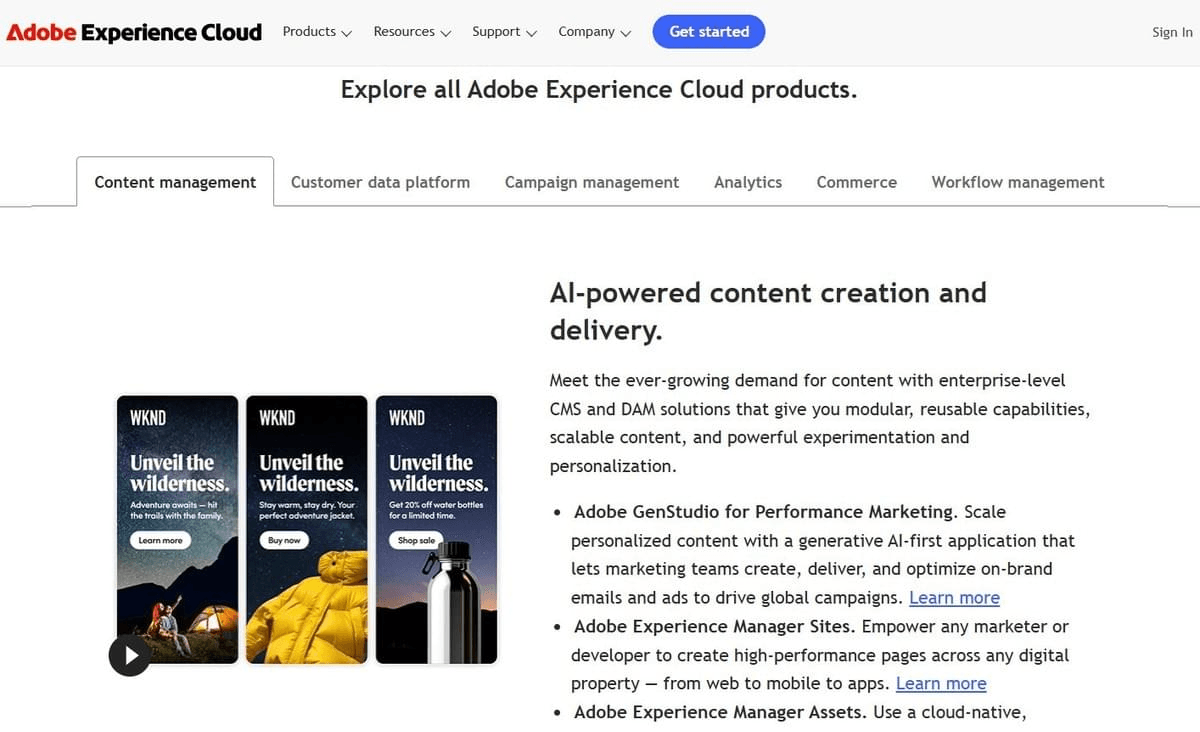1200x732 pixels.
Task: Switch to the Analytics tab
Action: (748, 182)
